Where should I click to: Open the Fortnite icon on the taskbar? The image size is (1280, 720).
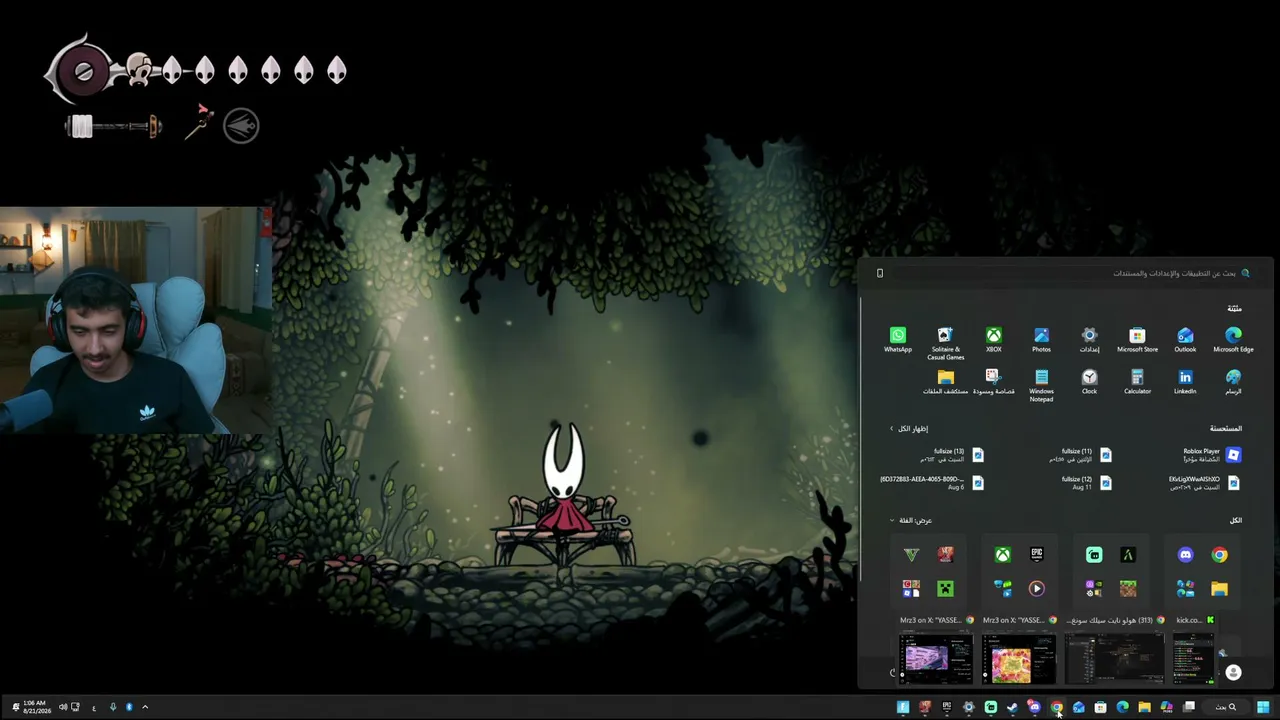(903, 708)
